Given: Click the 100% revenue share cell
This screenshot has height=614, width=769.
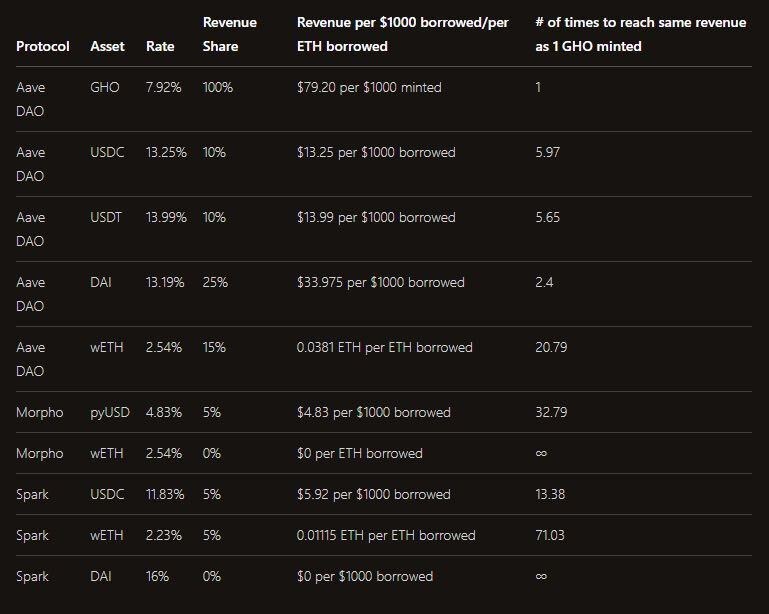Looking at the screenshot, I should coord(218,88).
